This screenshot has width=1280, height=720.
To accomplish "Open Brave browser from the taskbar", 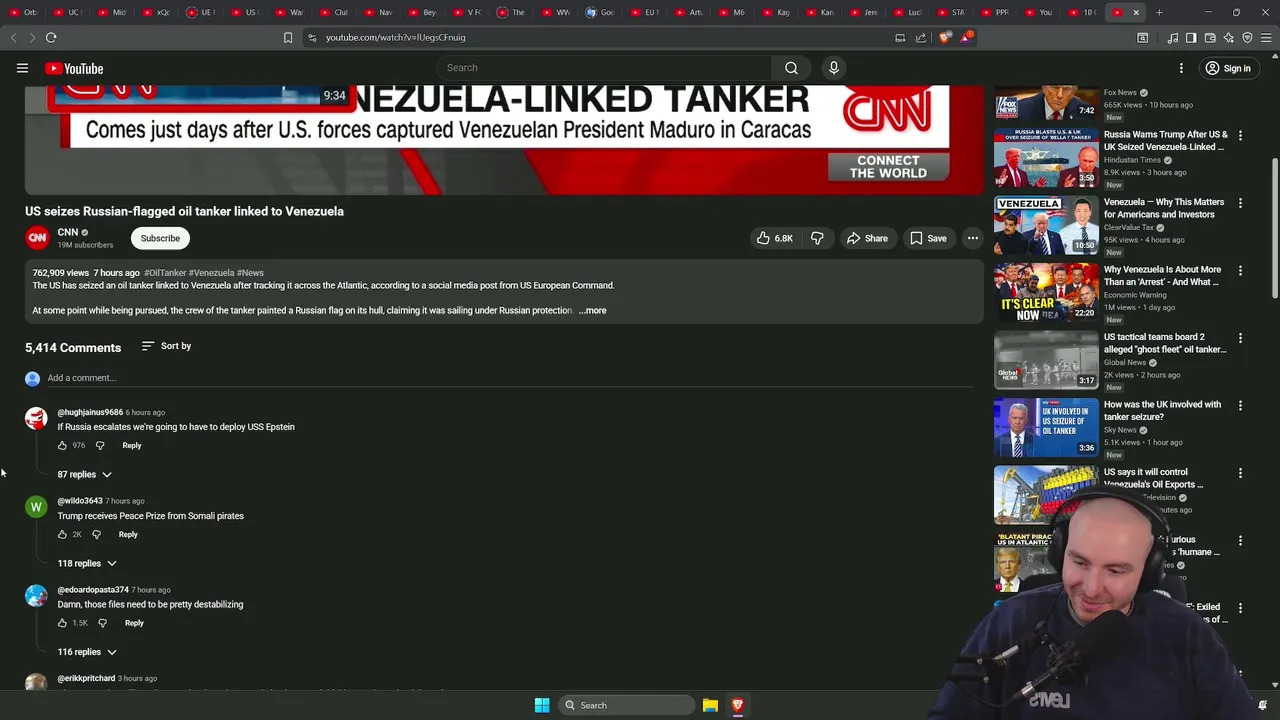I will click(x=738, y=705).
